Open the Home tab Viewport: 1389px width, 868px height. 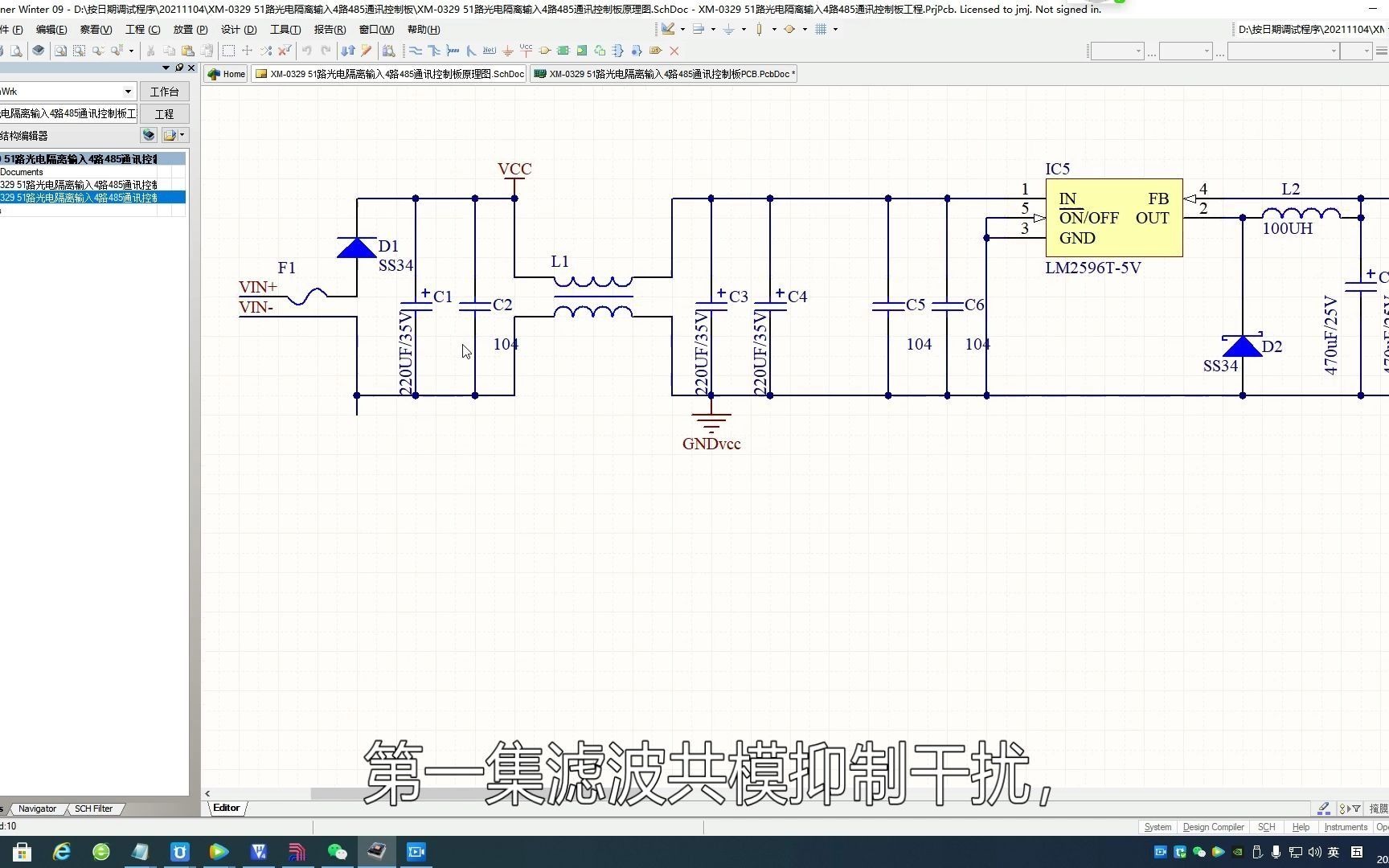(x=226, y=74)
